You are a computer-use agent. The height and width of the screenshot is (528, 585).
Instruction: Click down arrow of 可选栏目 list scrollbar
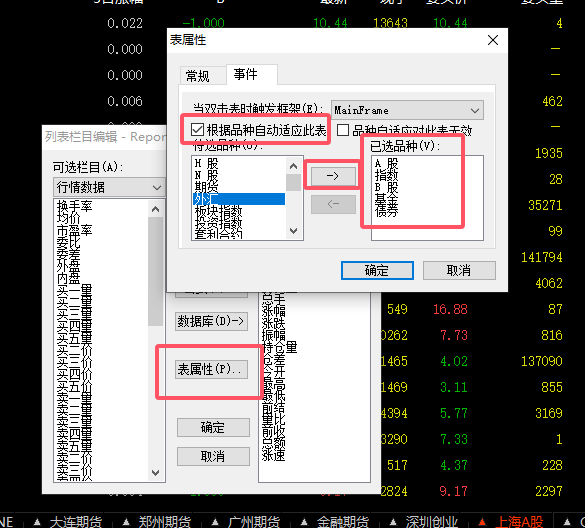156,473
